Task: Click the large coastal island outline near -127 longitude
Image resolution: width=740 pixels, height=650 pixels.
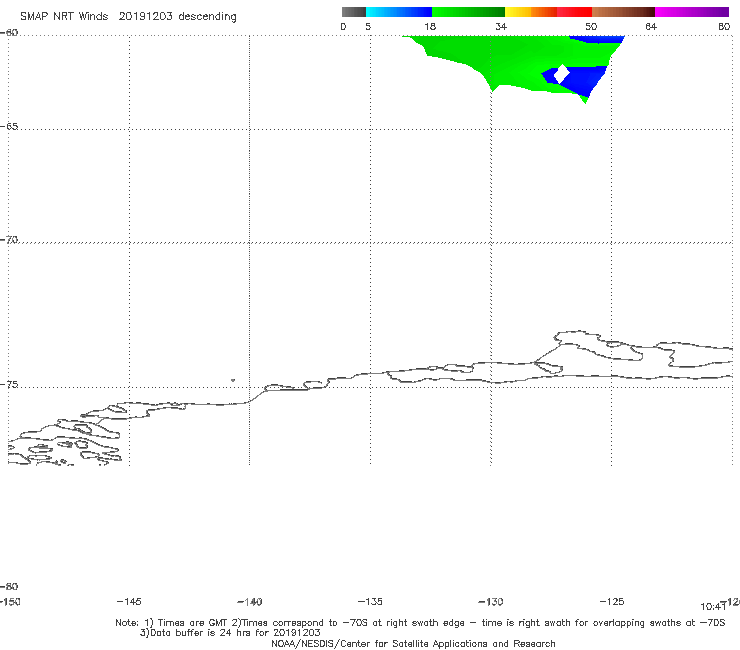Action: pos(599,345)
